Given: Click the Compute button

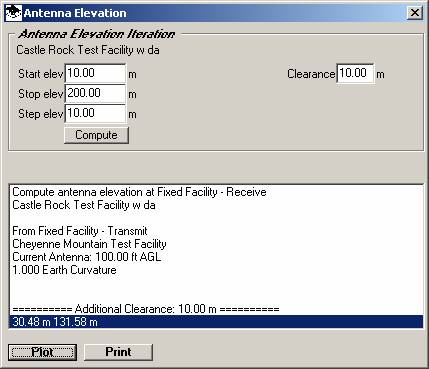Looking at the screenshot, I should pyautogui.click(x=96, y=135).
